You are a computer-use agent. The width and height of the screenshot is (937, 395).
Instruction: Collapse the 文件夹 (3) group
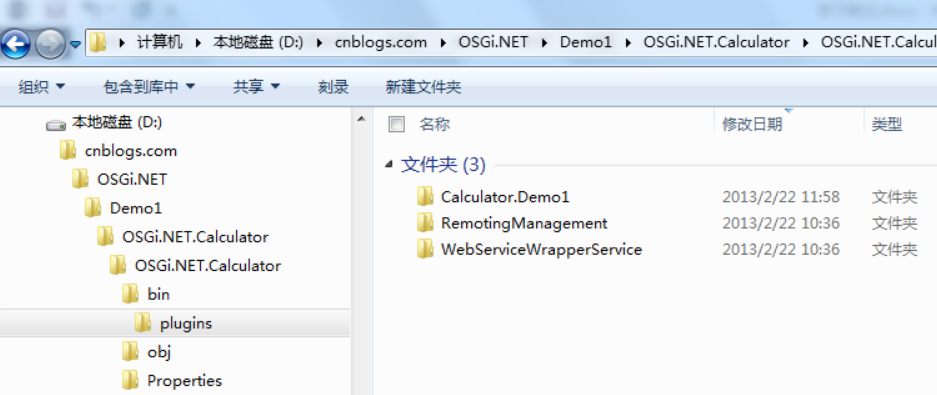[x=390, y=165]
